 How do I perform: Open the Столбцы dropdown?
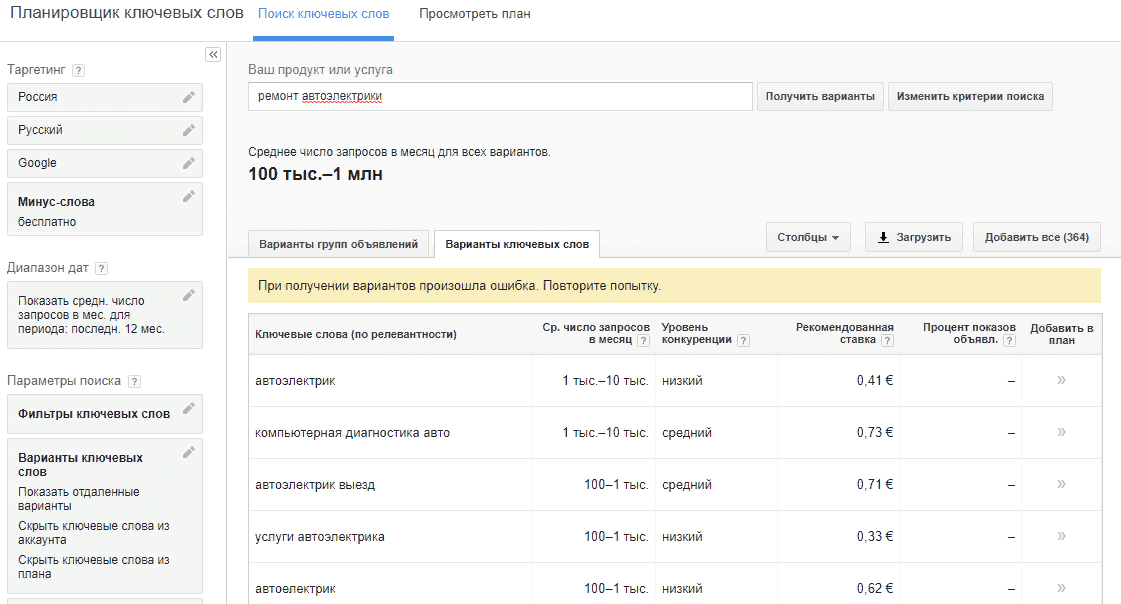(808, 237)
